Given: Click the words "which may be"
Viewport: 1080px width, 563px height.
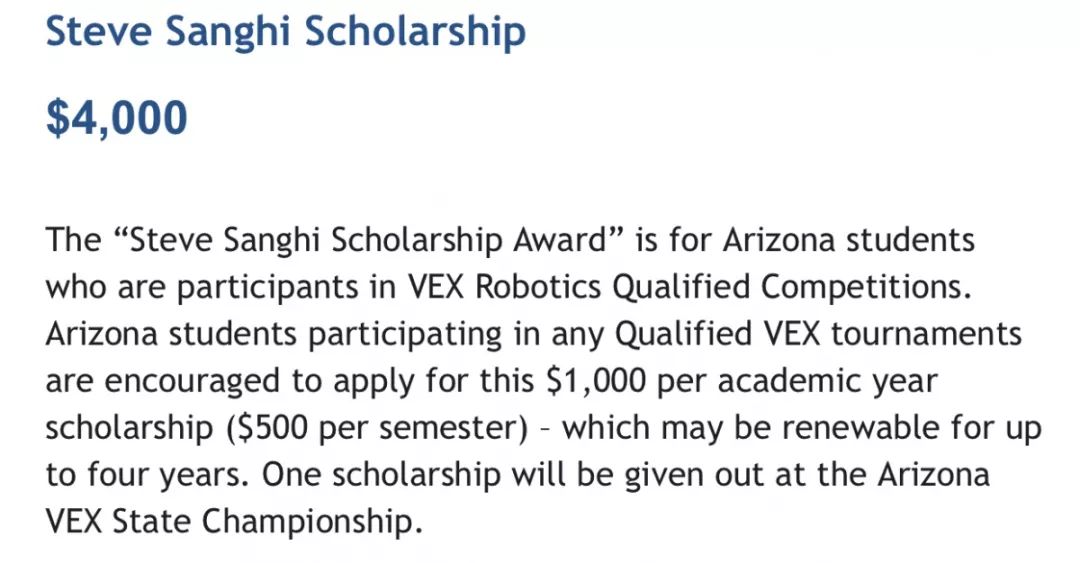Looking at the screenshot, I should (666, 427).
